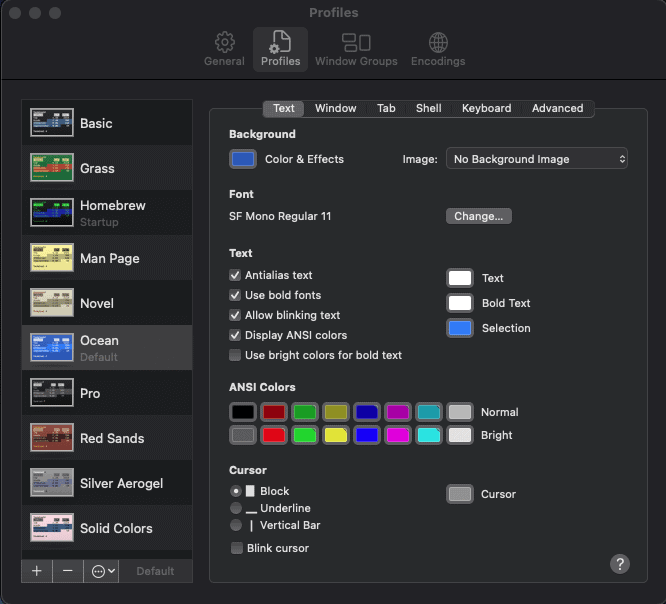The width and height of the screenshot is (666, 604).
Task: Click the minus icon to remove profile
Action: click(67, 571)
